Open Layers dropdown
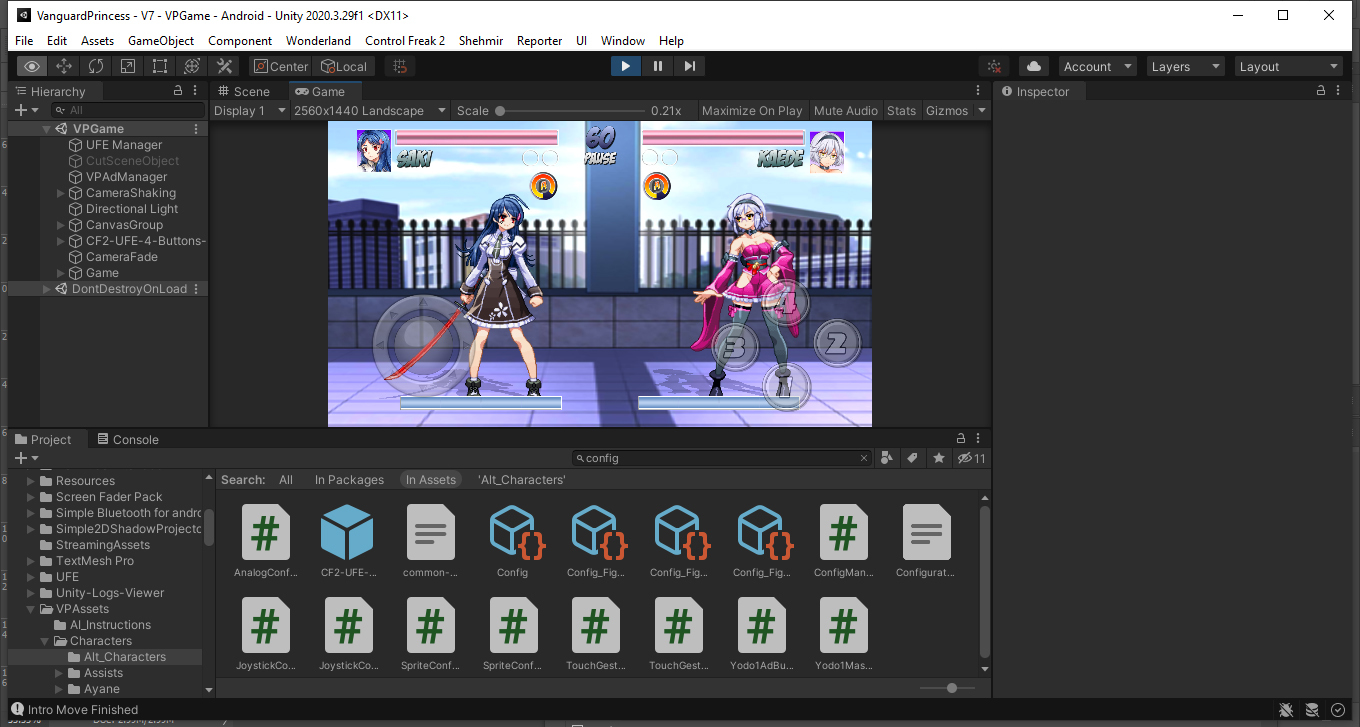The width and height of the screenshot is (1360, 727). [x=1186, y=66]
